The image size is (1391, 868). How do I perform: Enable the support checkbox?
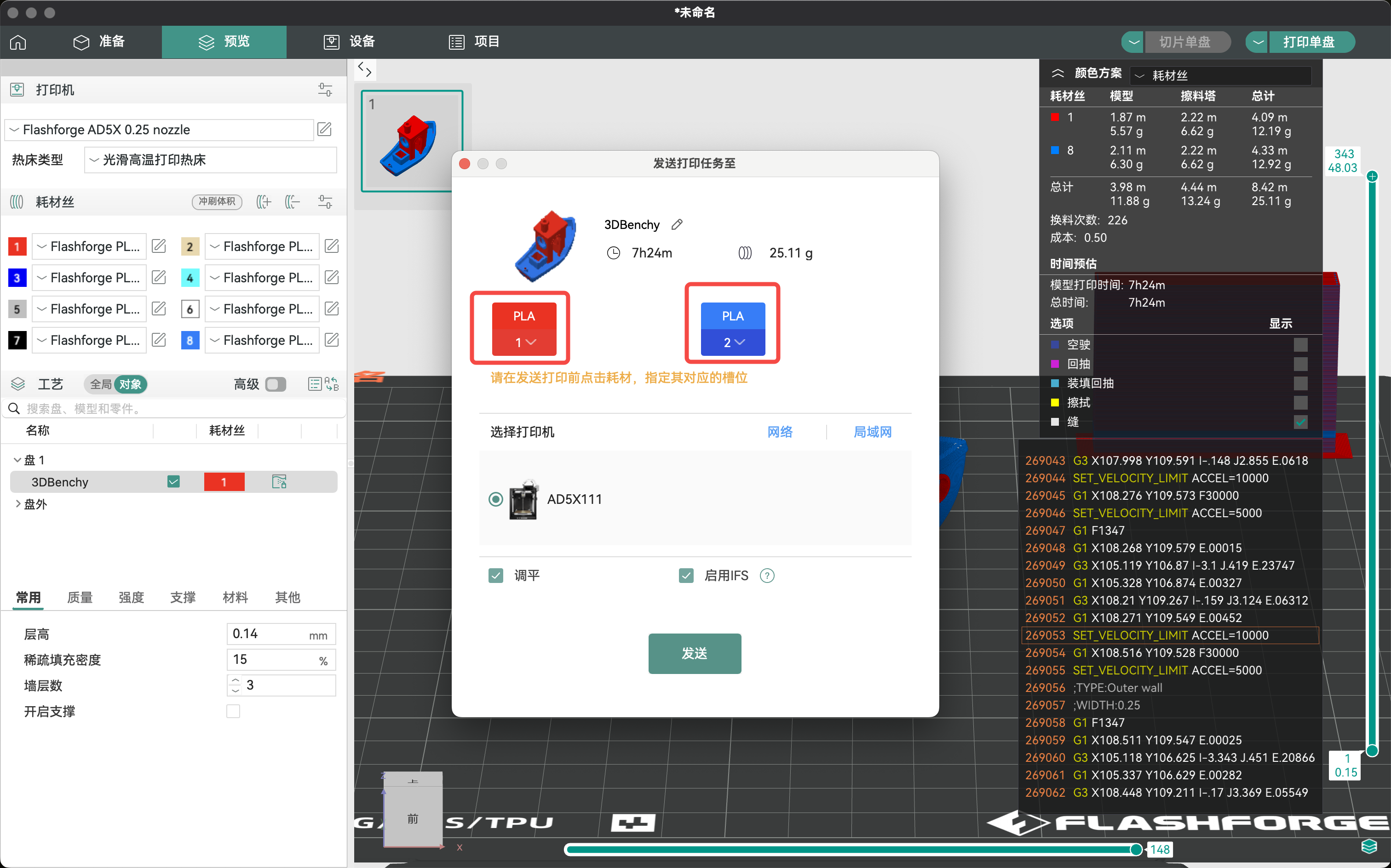pos(233,711)
